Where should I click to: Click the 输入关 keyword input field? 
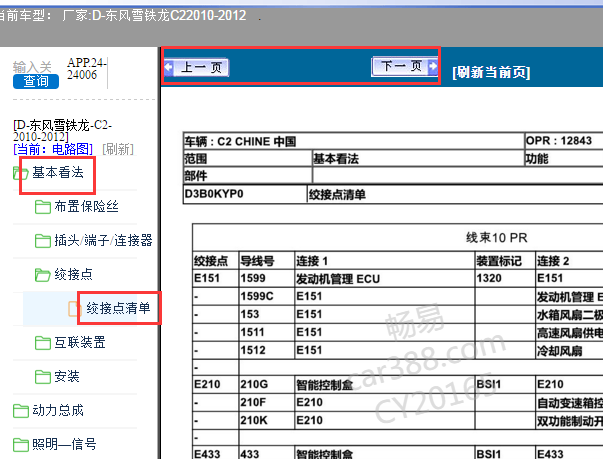coord(32,67)
